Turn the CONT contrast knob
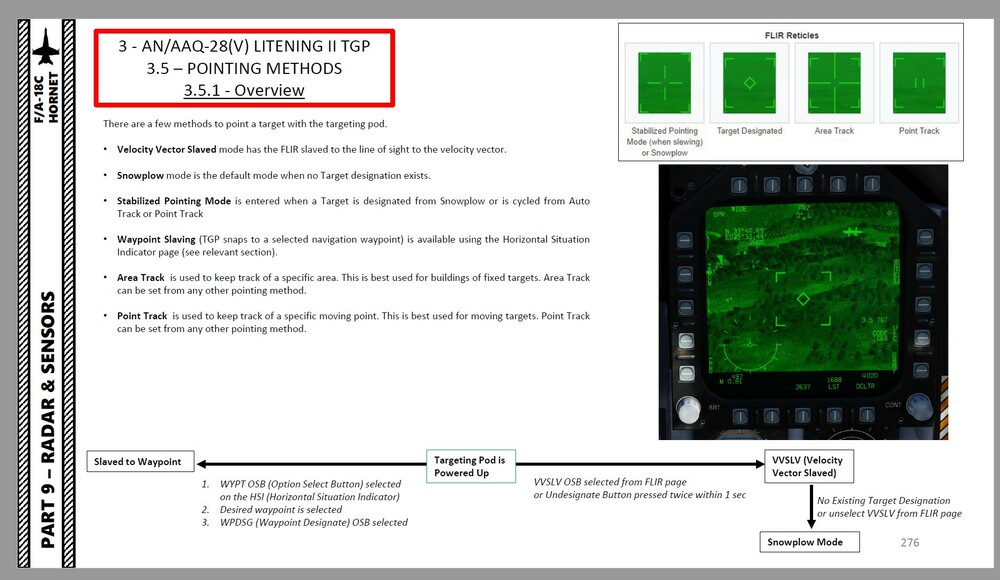The width and height of the screenshot is (1000, 580). [x=919, y=406]
